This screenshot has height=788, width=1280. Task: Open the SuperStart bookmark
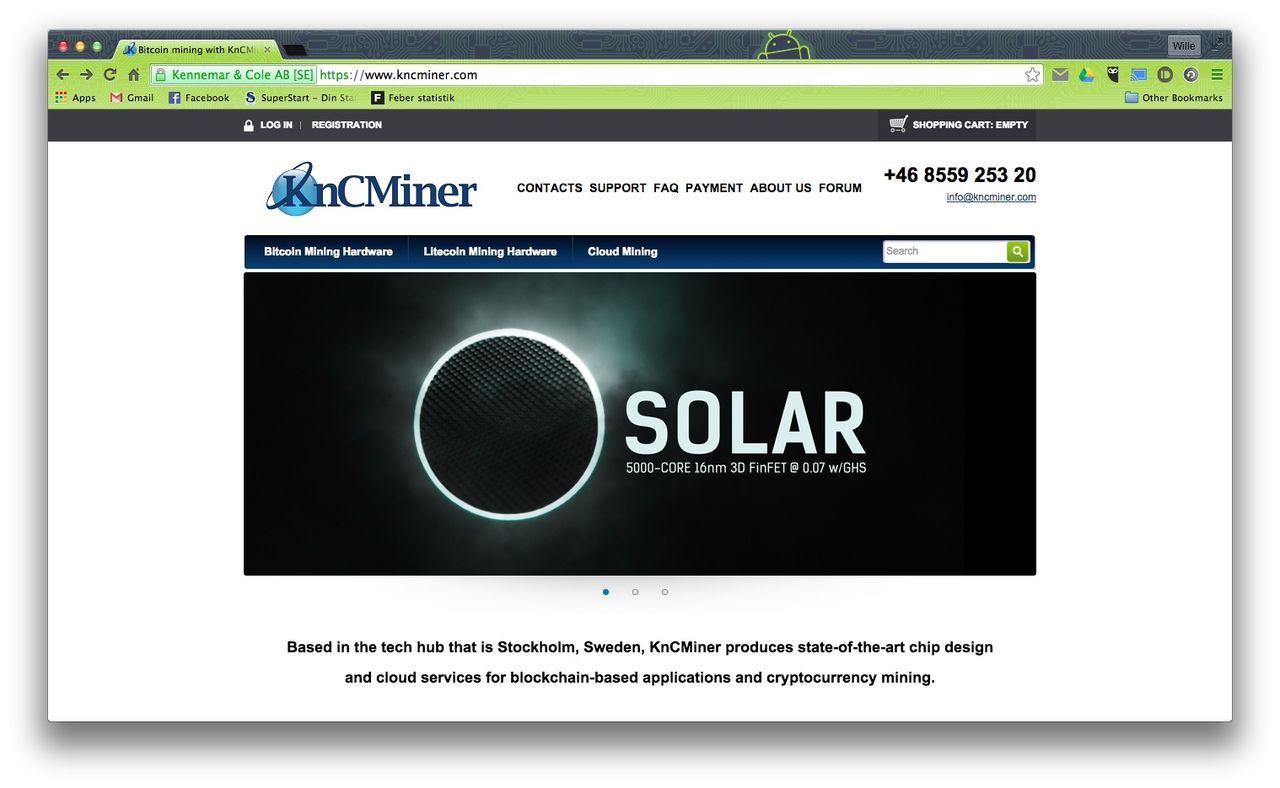[x=300, y=98]
